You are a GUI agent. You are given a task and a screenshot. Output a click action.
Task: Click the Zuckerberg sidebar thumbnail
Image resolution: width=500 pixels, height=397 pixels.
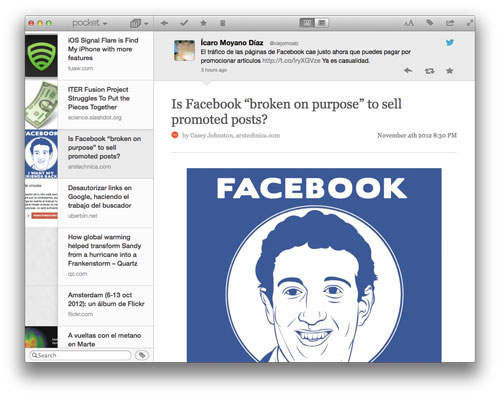[41, 154]
